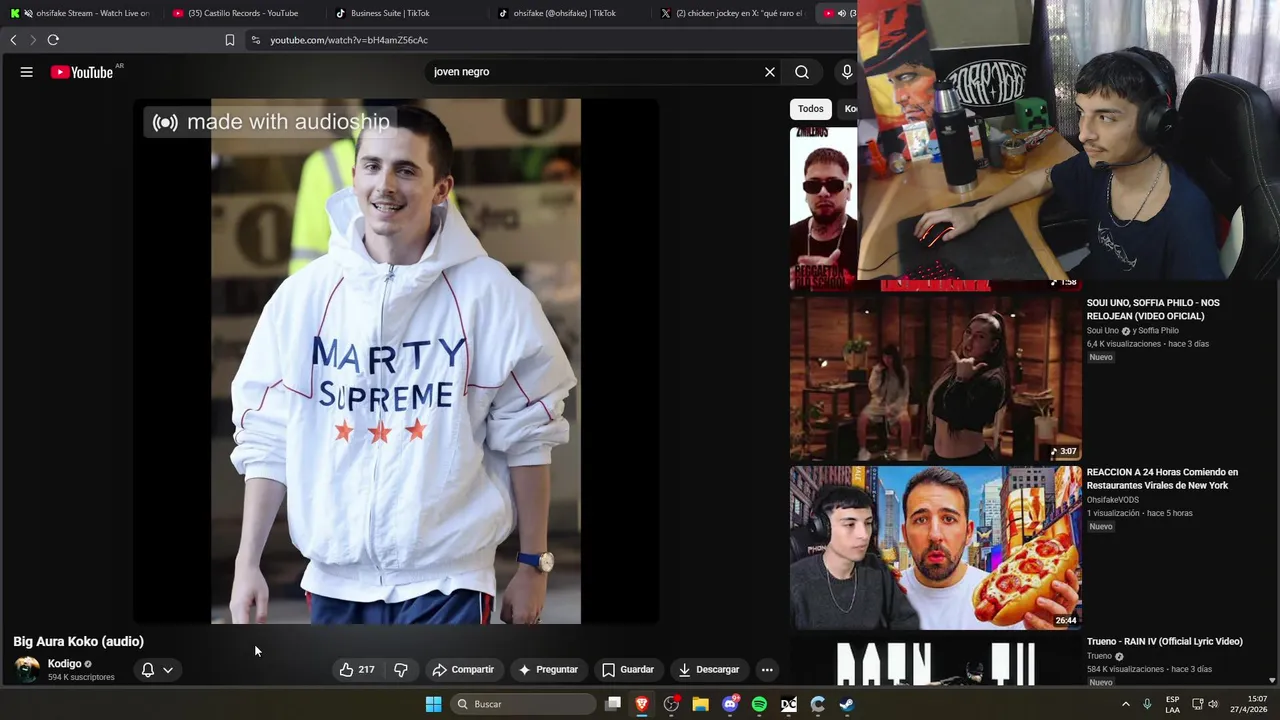Expand notification options chevron next to bell
Image resolution: width=1280 pixels, height=720 pixels.
coord(168,670)
